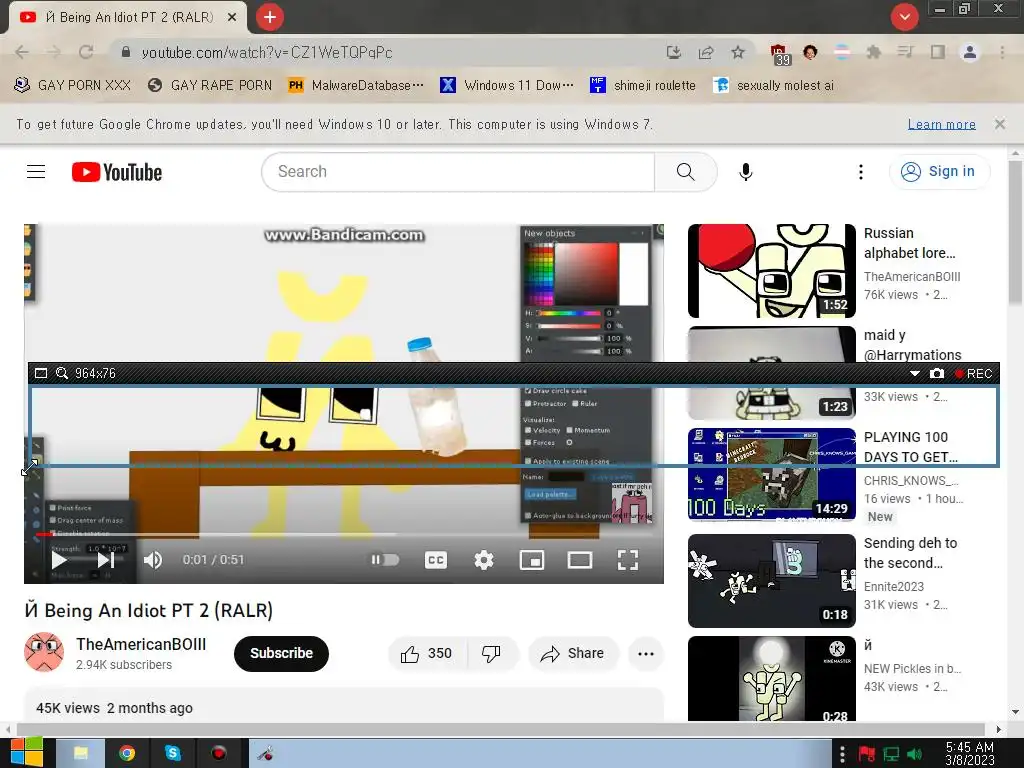
Task: Dismiss the Chrome update notification bar
Action: [999, 123]
